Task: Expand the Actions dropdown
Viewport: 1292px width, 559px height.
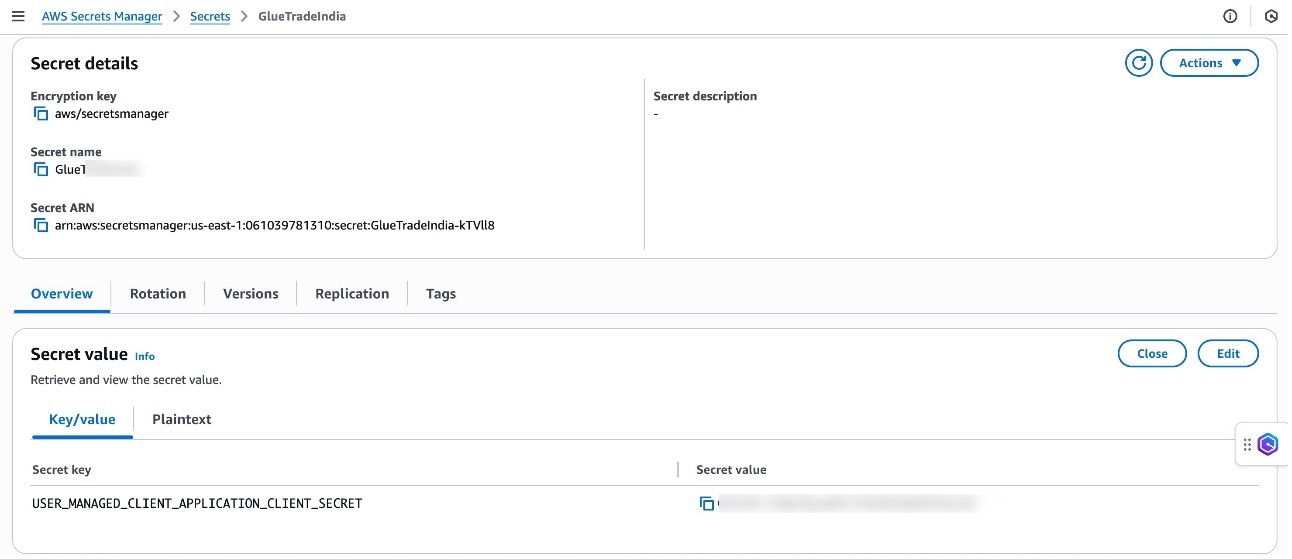Action: click(1209, 63)
